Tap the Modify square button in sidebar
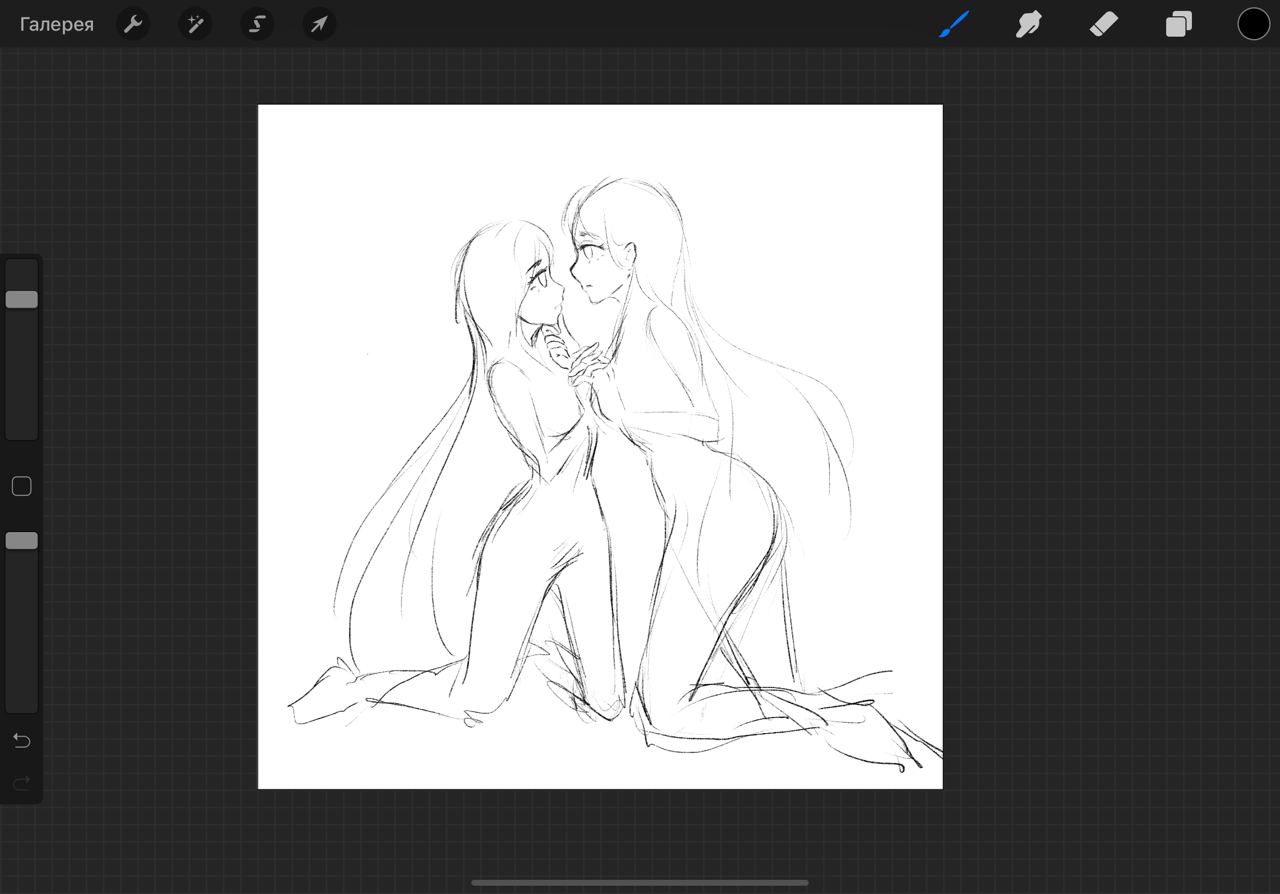The image size is (1280, 894). pyautogui.click(x=22, y=486)
